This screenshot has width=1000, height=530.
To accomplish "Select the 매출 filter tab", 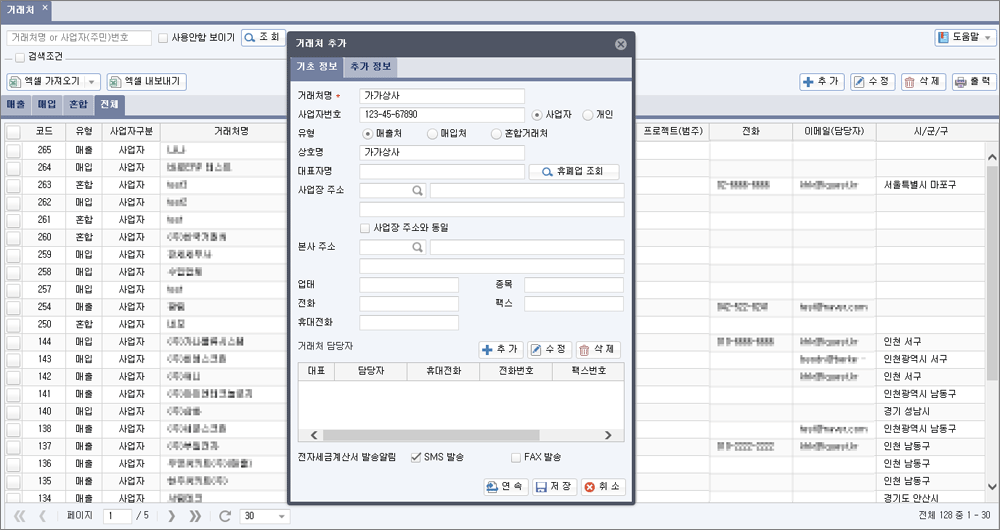I will pos(15,105).
